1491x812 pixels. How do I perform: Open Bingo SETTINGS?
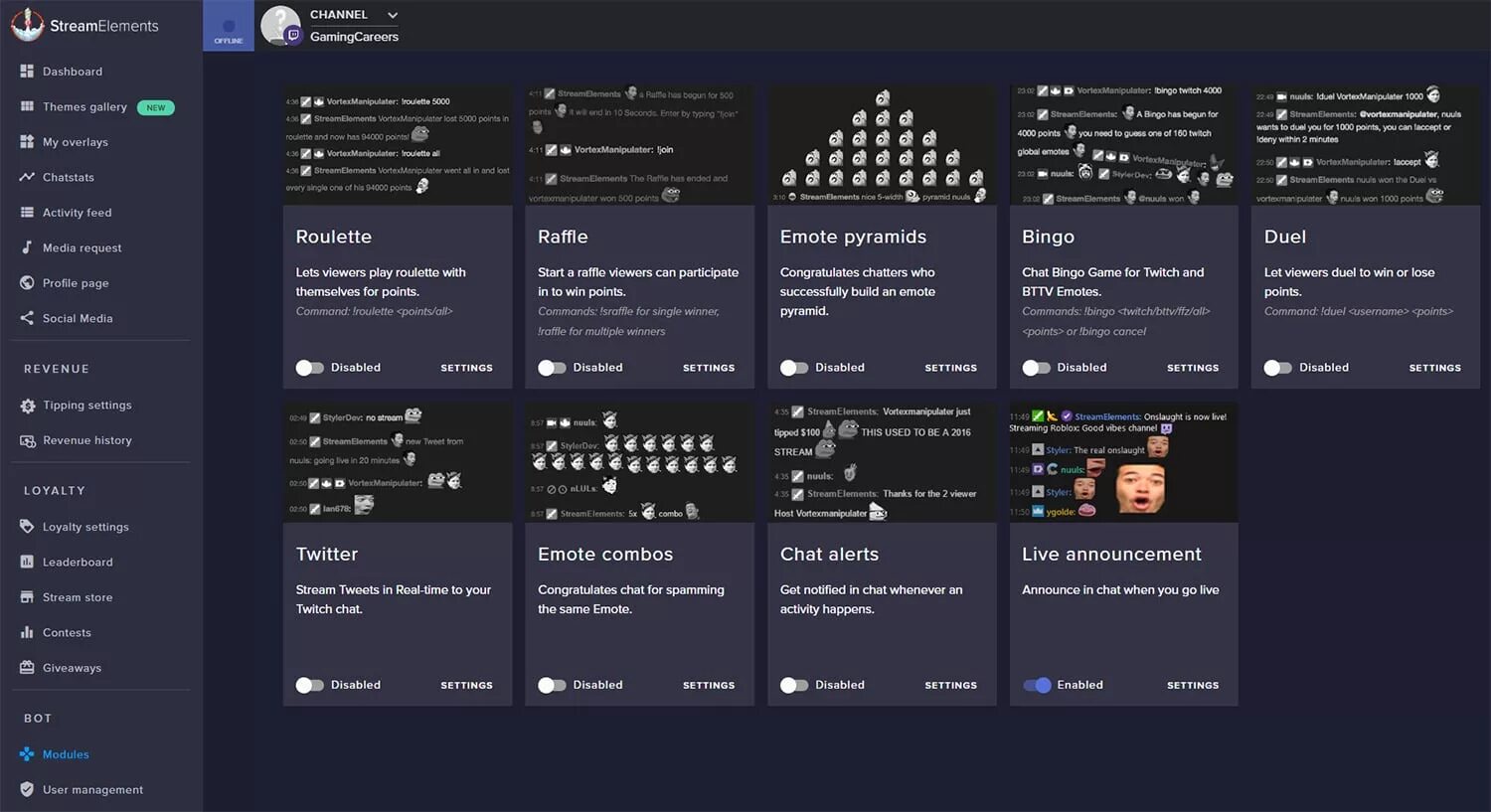(x=1193, y=368)
